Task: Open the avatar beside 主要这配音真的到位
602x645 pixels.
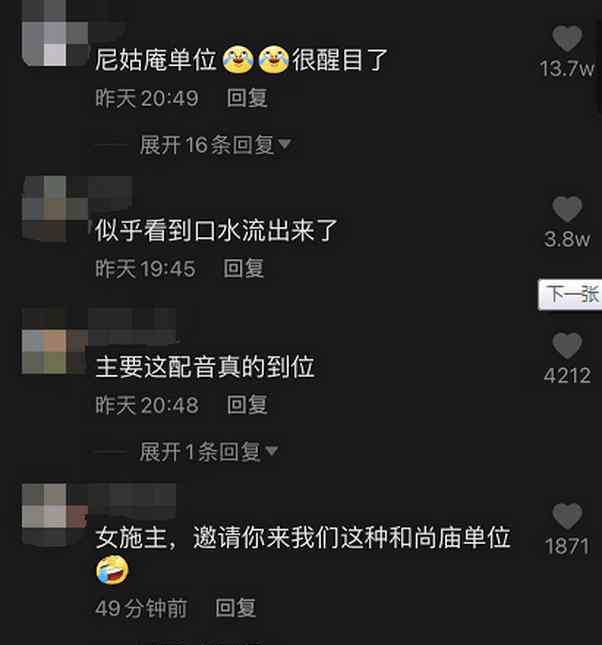Action: pos(55,341)
